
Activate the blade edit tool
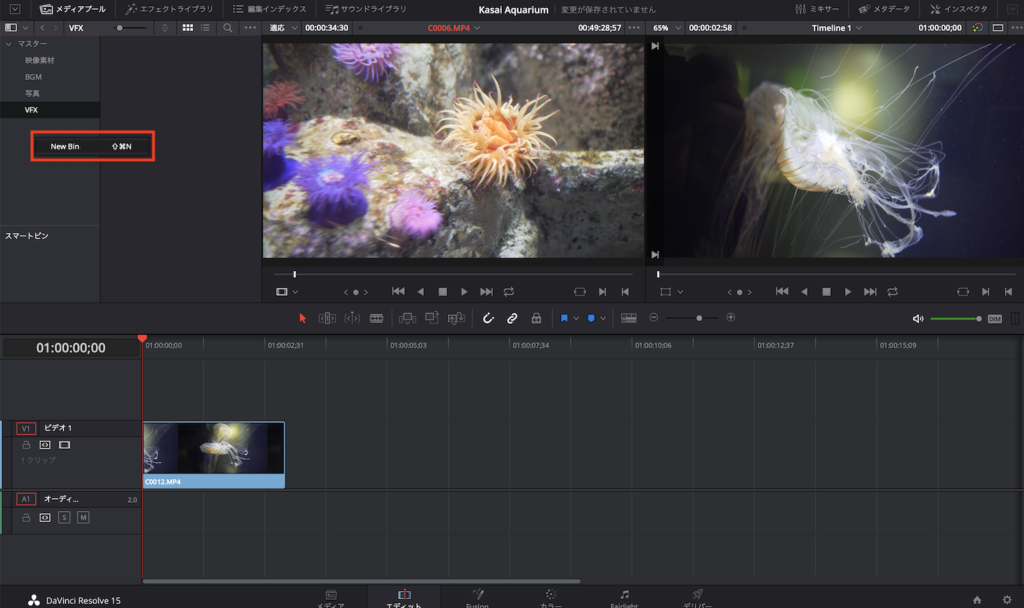(376, 318)
